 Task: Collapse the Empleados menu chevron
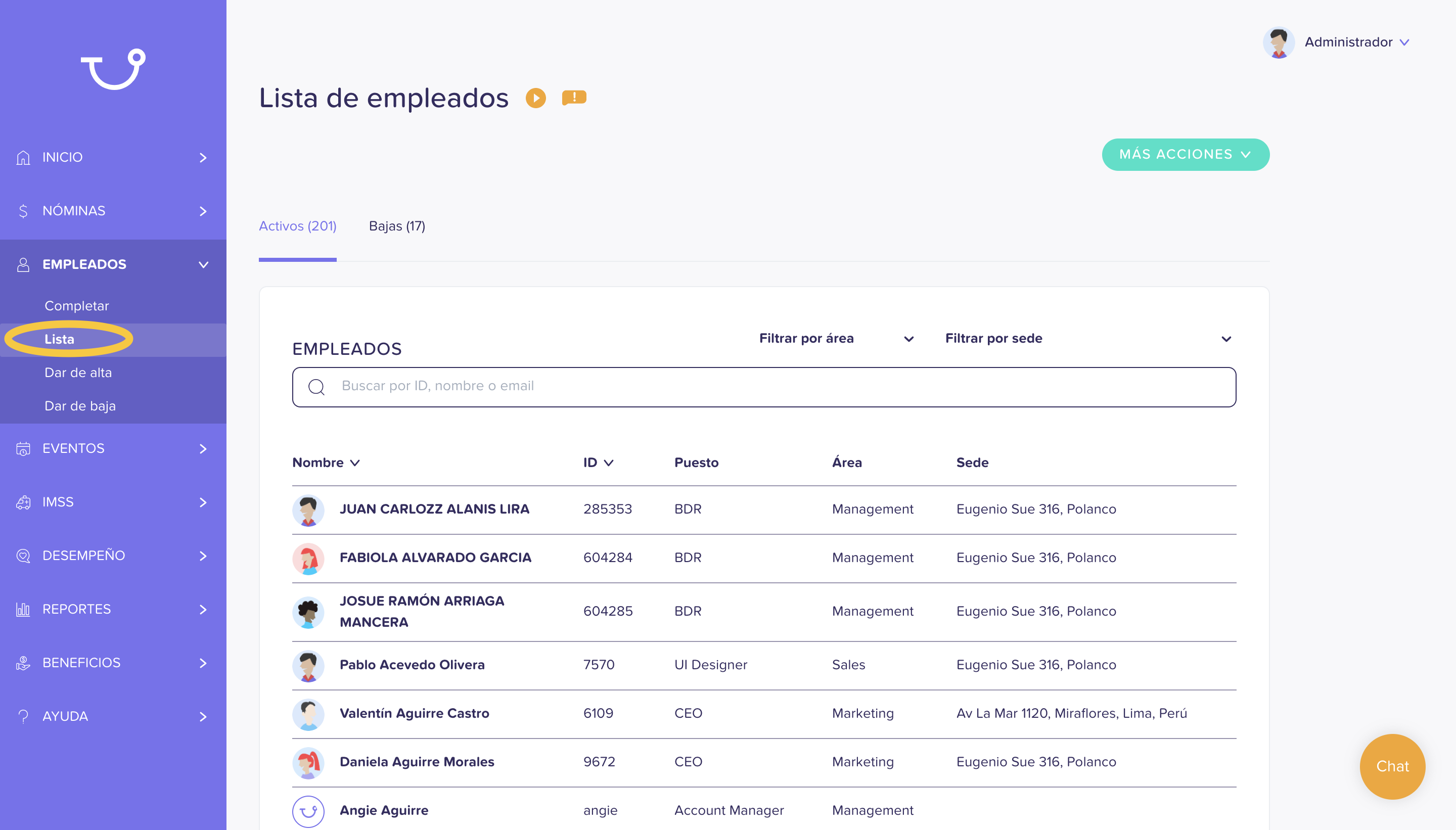pos(203,264)
